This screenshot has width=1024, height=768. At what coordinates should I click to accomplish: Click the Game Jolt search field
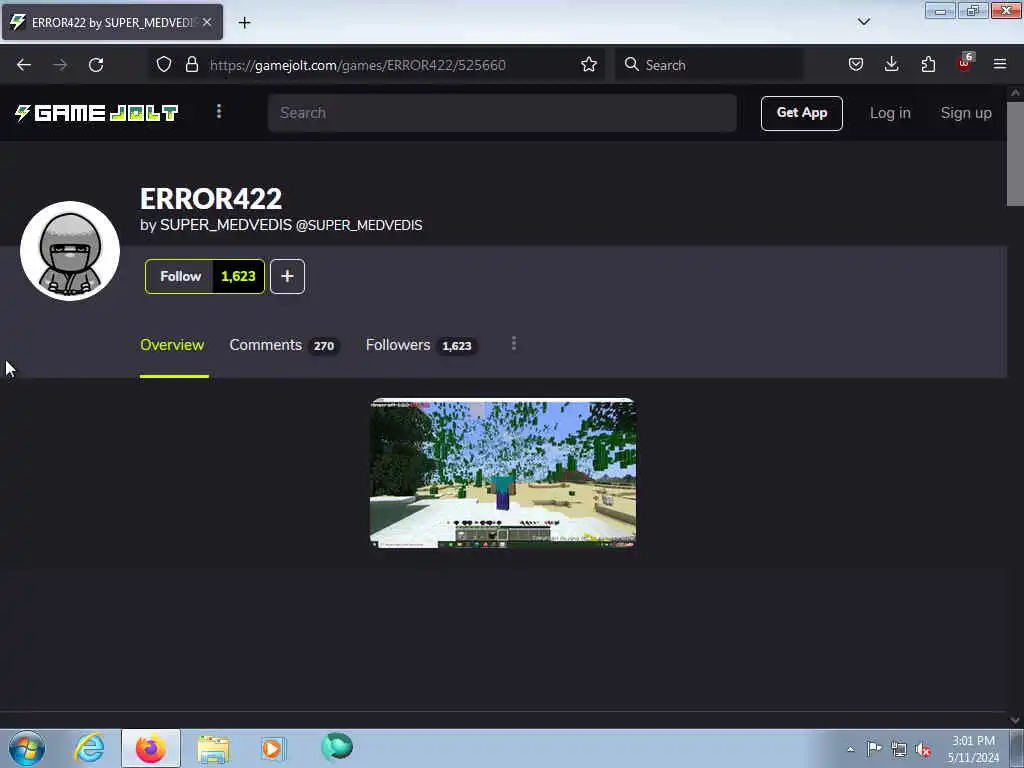502,113
